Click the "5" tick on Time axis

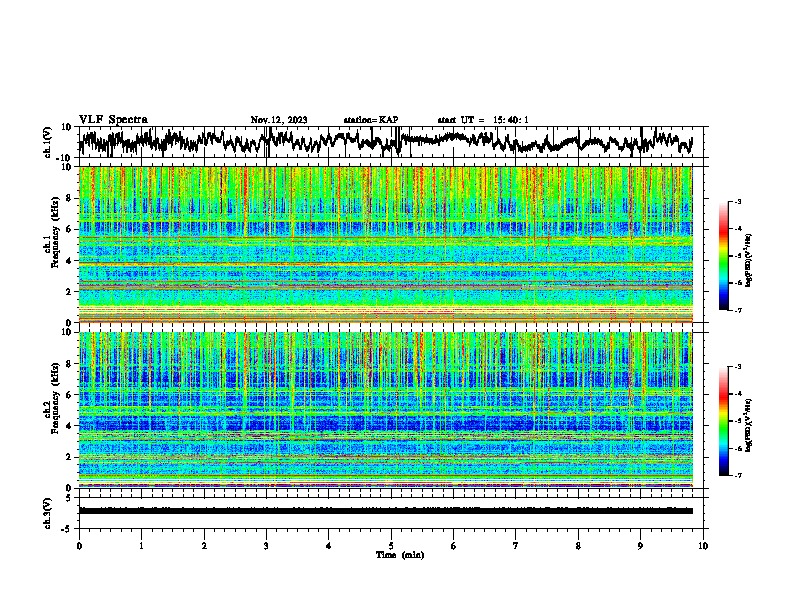click(x=391, y=546)
